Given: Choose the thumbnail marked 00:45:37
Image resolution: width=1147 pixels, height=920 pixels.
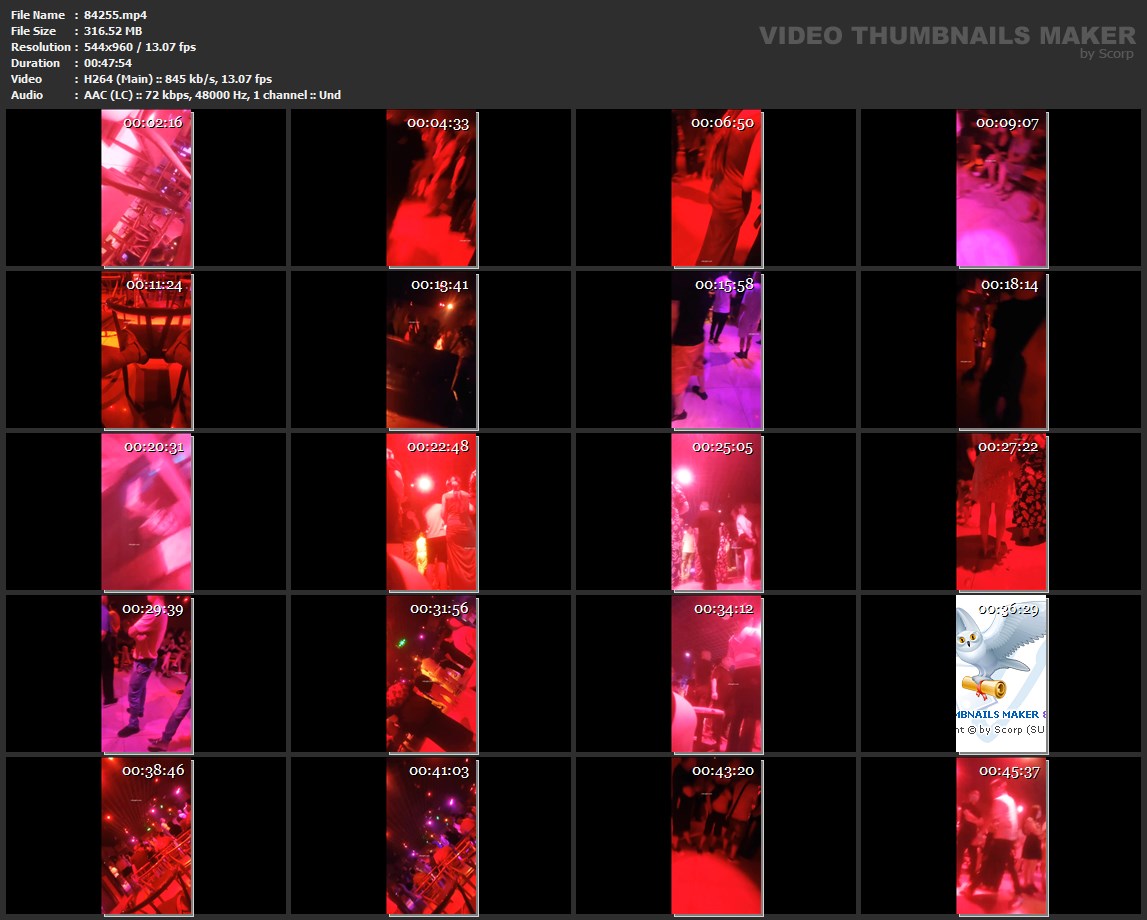Looking at the screenshot, I should [1001, 837].
